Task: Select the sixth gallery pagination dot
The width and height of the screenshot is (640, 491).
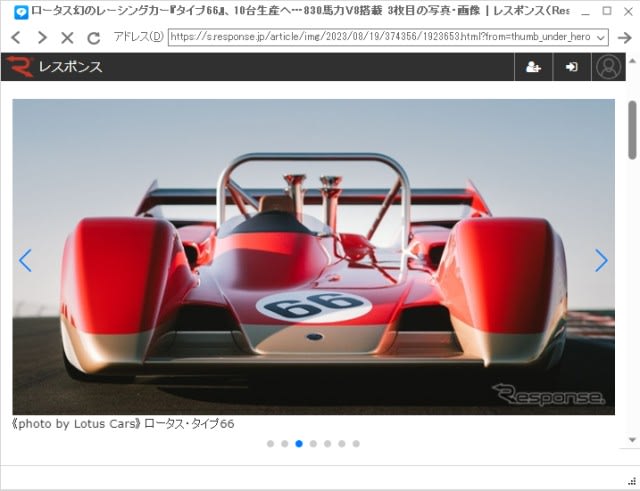Action: [342, 444]
